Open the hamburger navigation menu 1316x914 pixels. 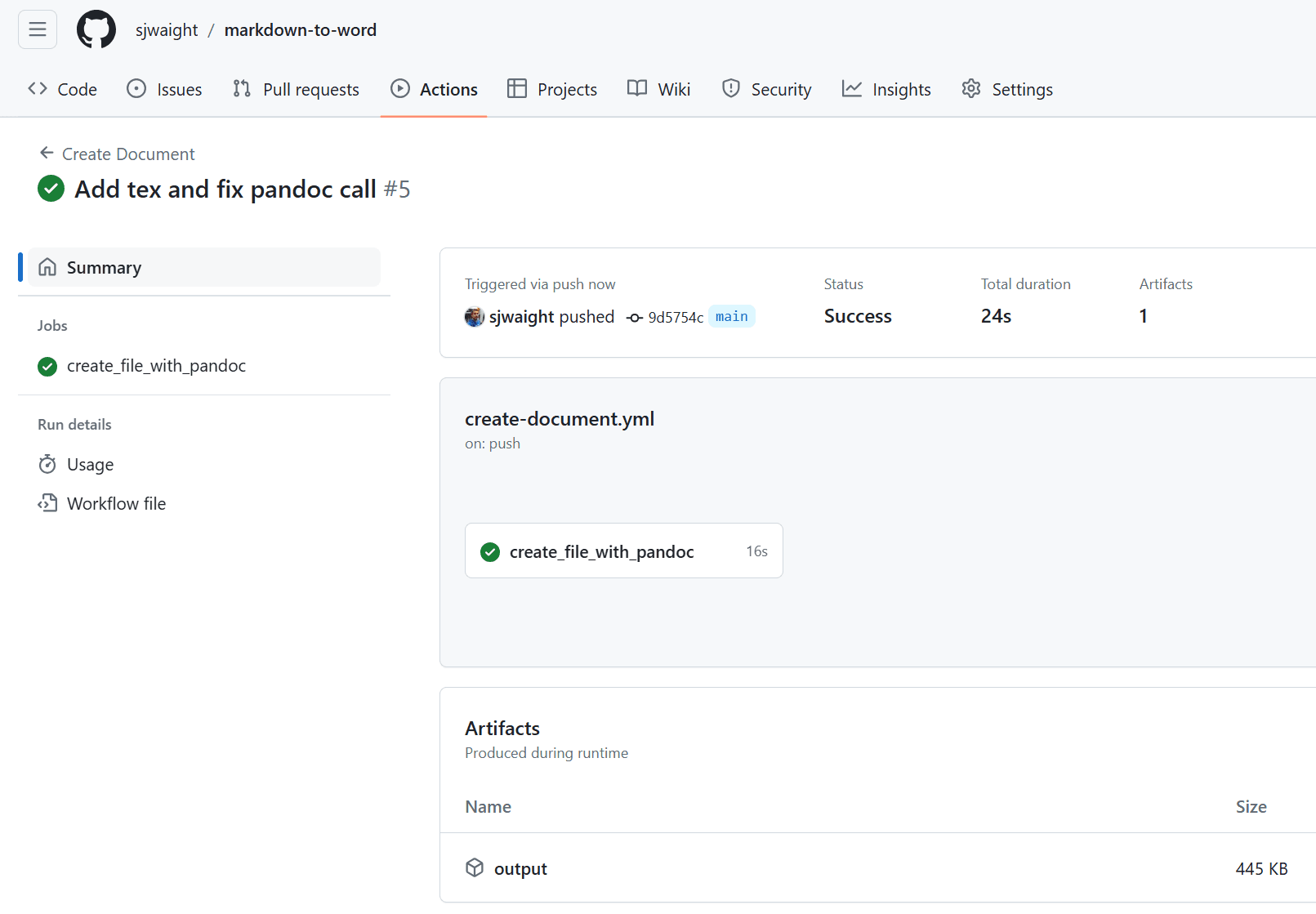tap(37, 29)
